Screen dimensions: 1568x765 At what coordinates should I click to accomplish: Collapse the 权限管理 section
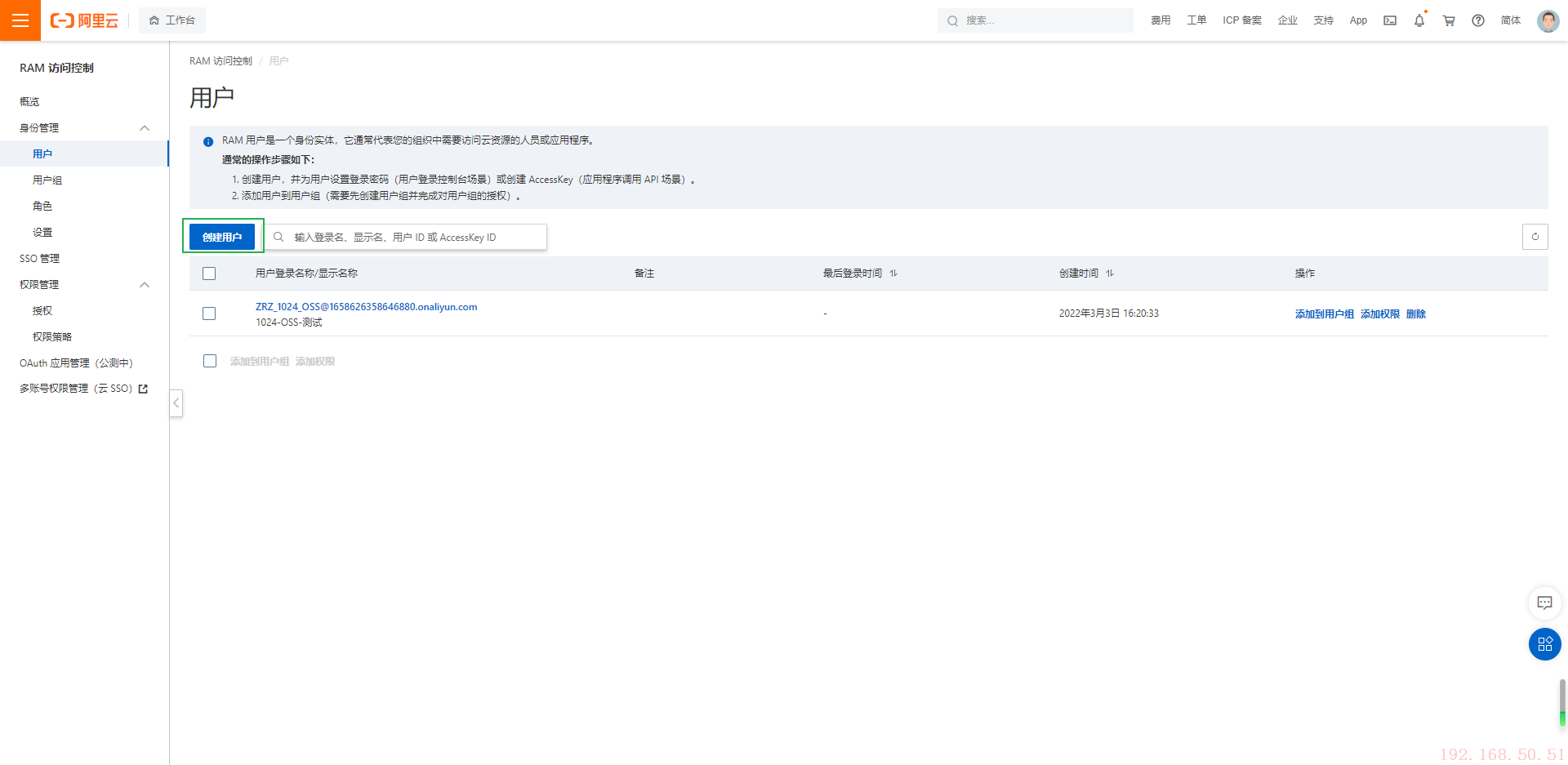point(145,285)
